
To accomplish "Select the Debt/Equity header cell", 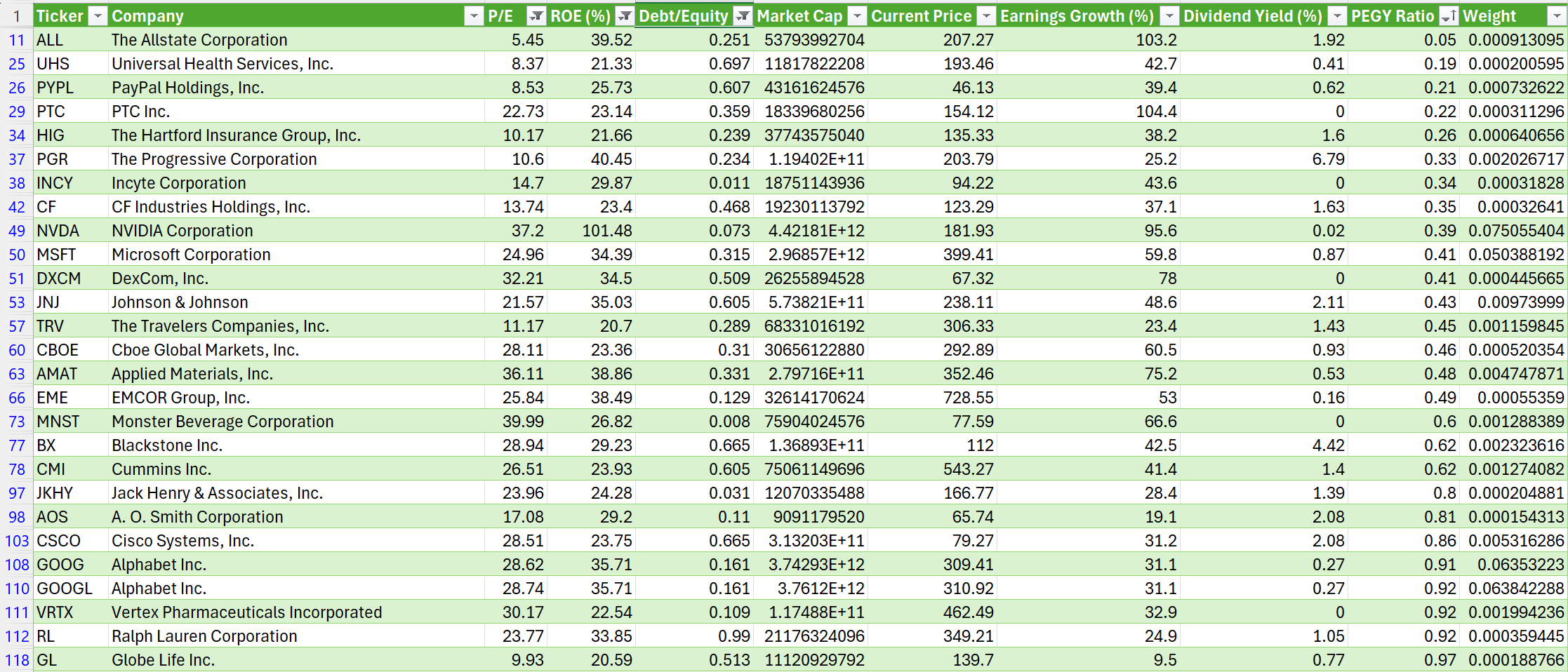I will coord(683,16).
